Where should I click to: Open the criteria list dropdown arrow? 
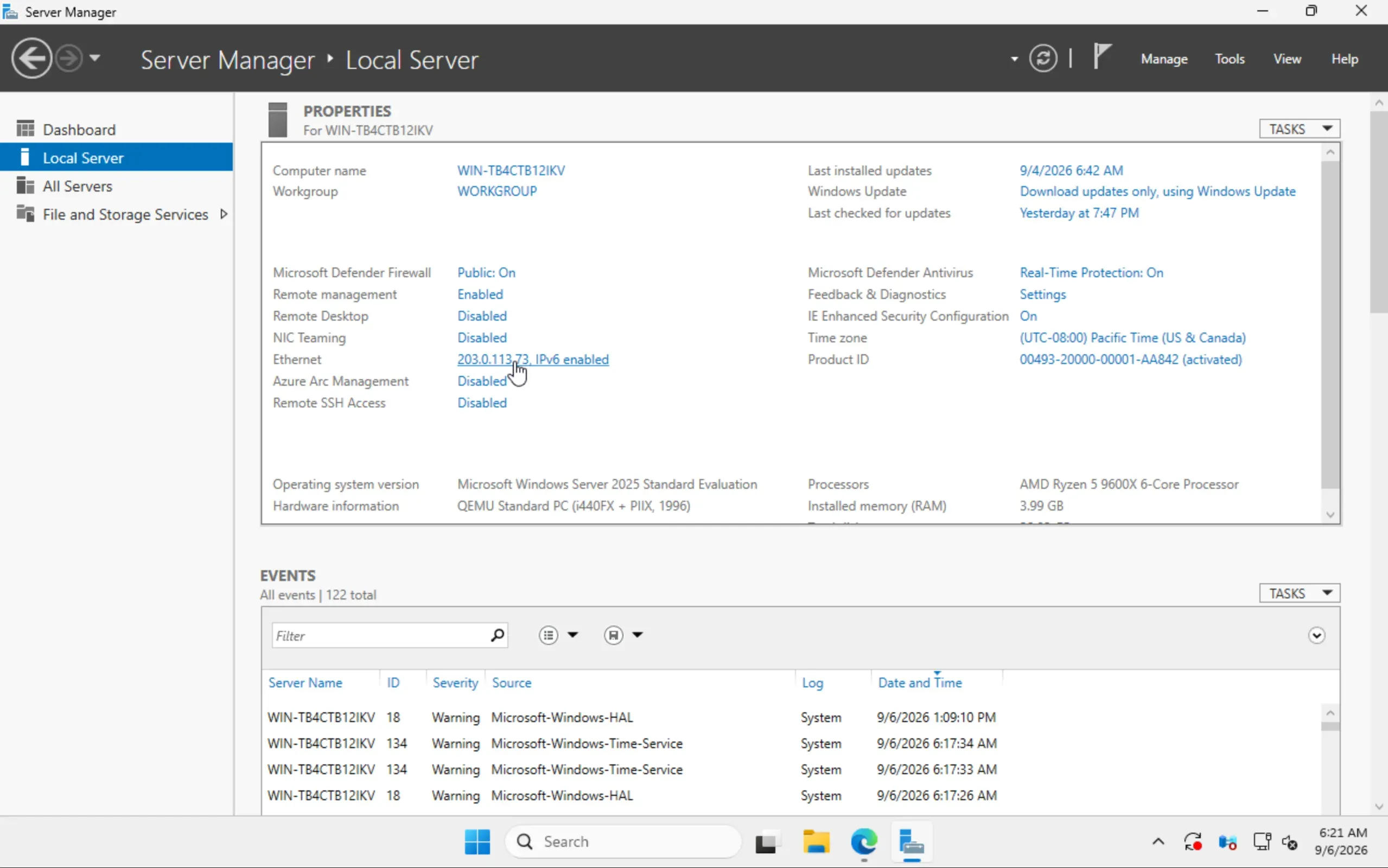pos(572,635)
